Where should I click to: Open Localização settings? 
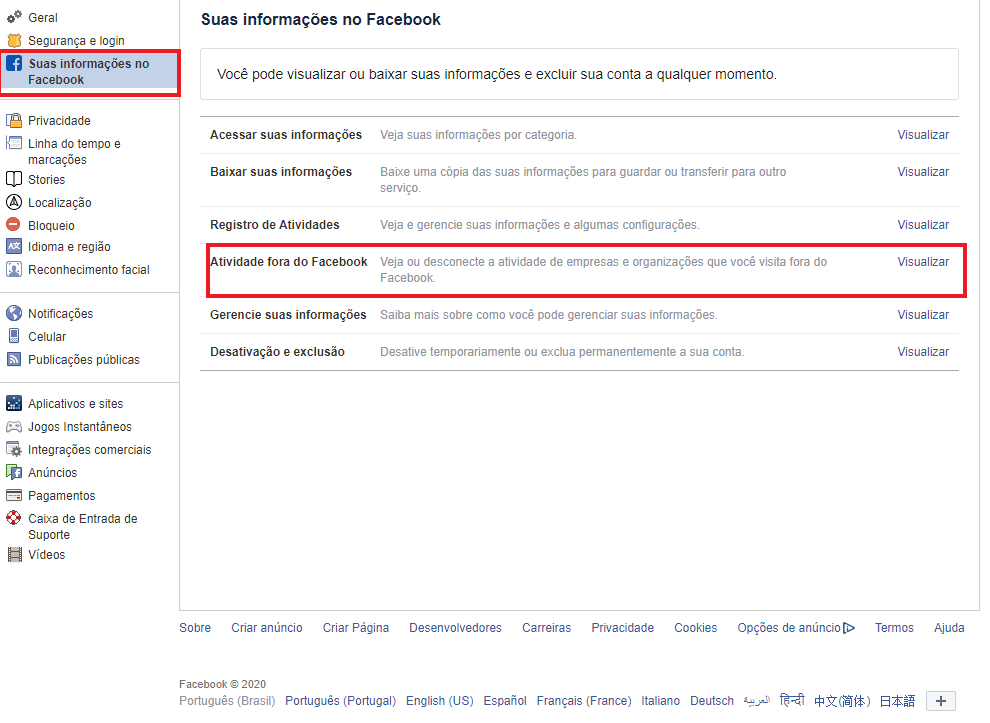(59, 203)
